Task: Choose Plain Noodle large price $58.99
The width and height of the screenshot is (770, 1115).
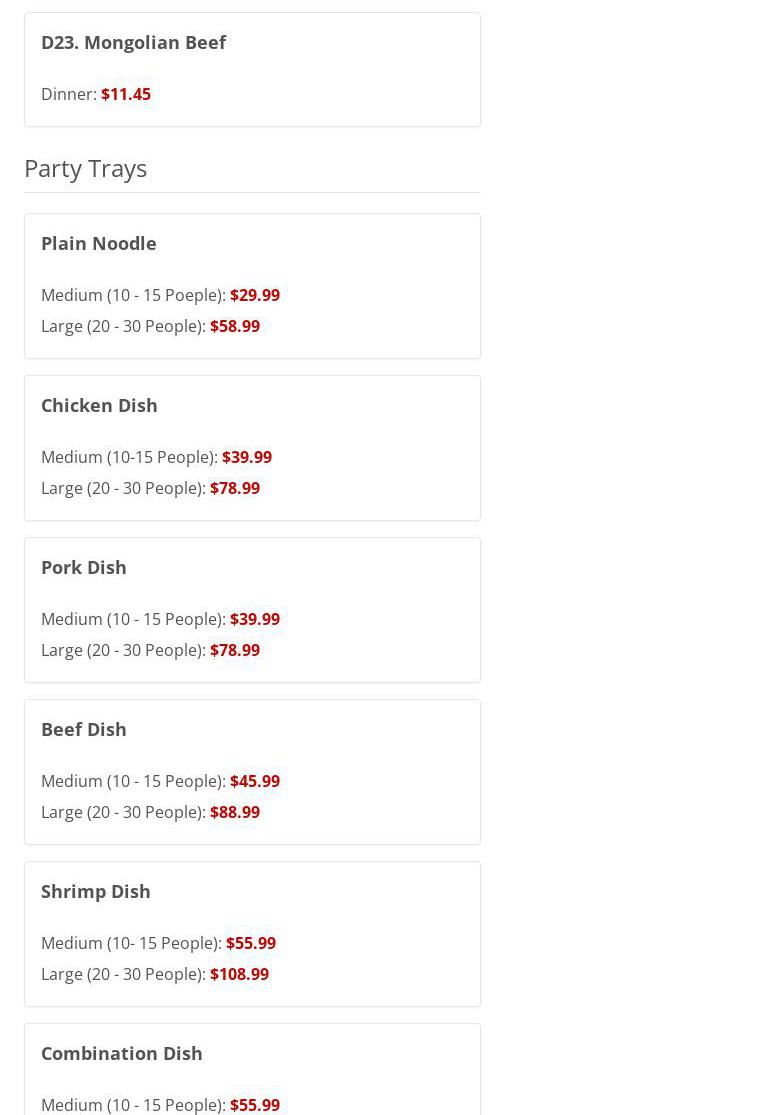Action: (234, 326)
